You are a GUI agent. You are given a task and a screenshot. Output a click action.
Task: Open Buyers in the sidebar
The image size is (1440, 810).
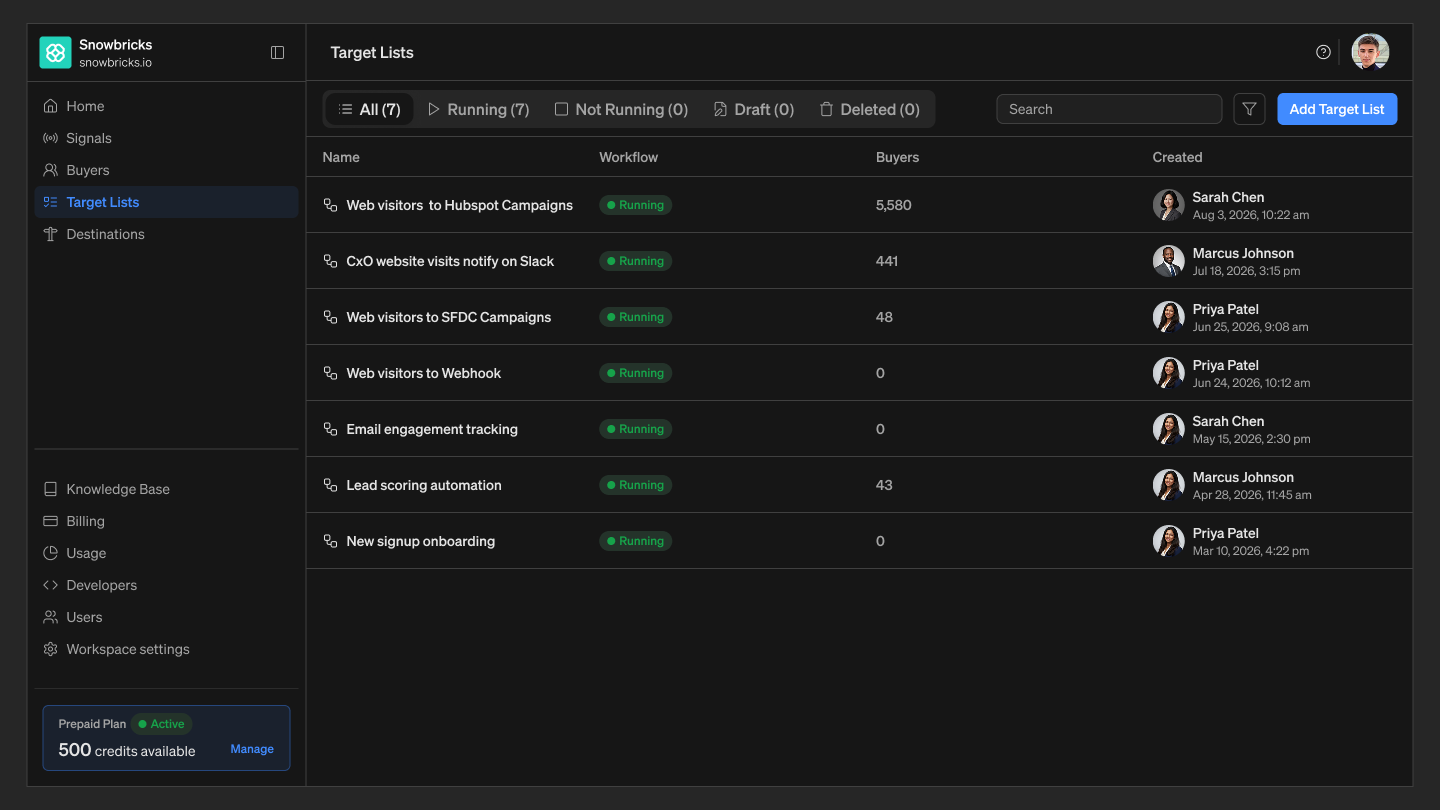(166, 170)
